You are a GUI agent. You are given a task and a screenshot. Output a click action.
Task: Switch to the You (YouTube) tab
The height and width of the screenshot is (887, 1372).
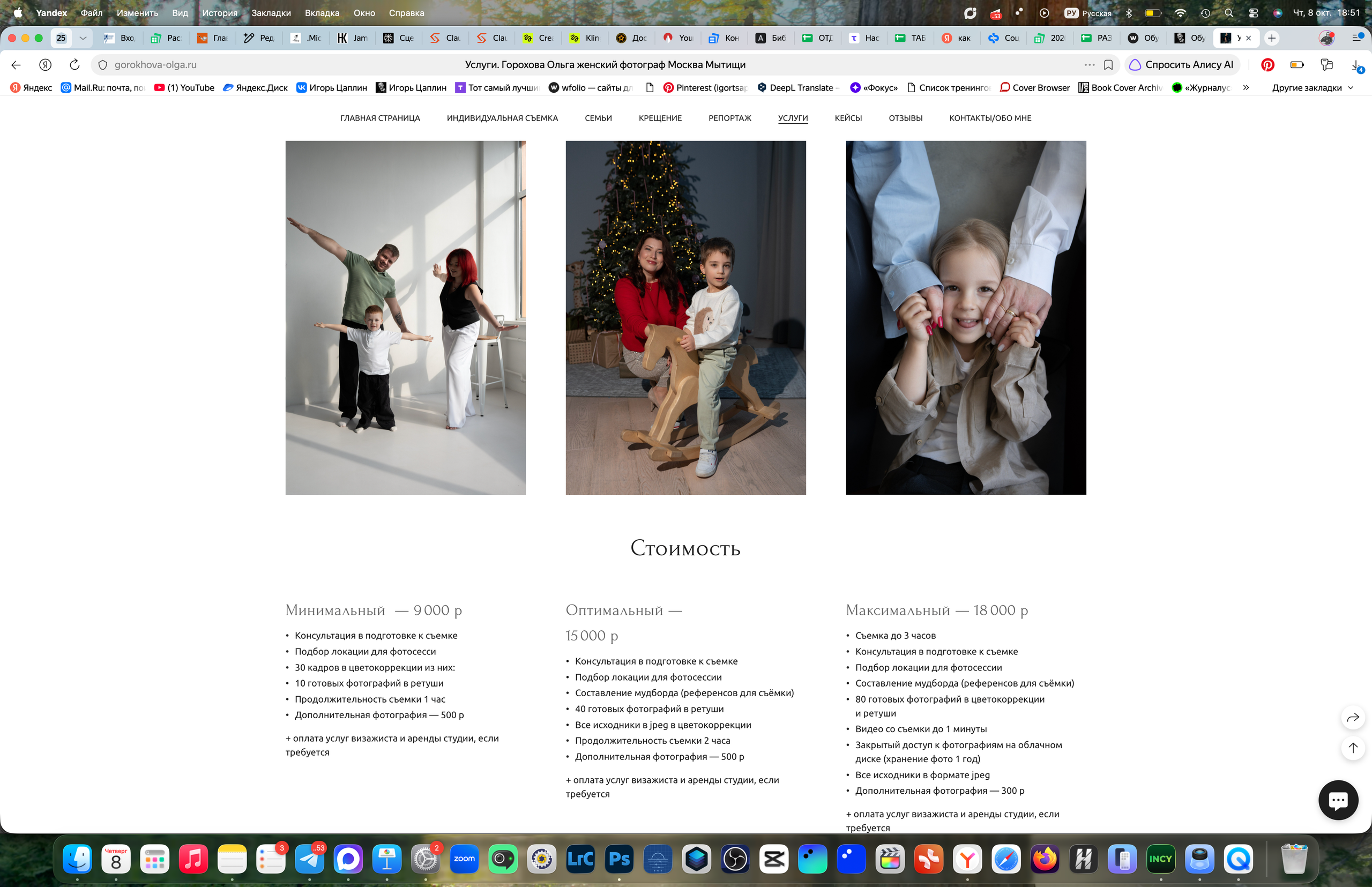[678, 38]
